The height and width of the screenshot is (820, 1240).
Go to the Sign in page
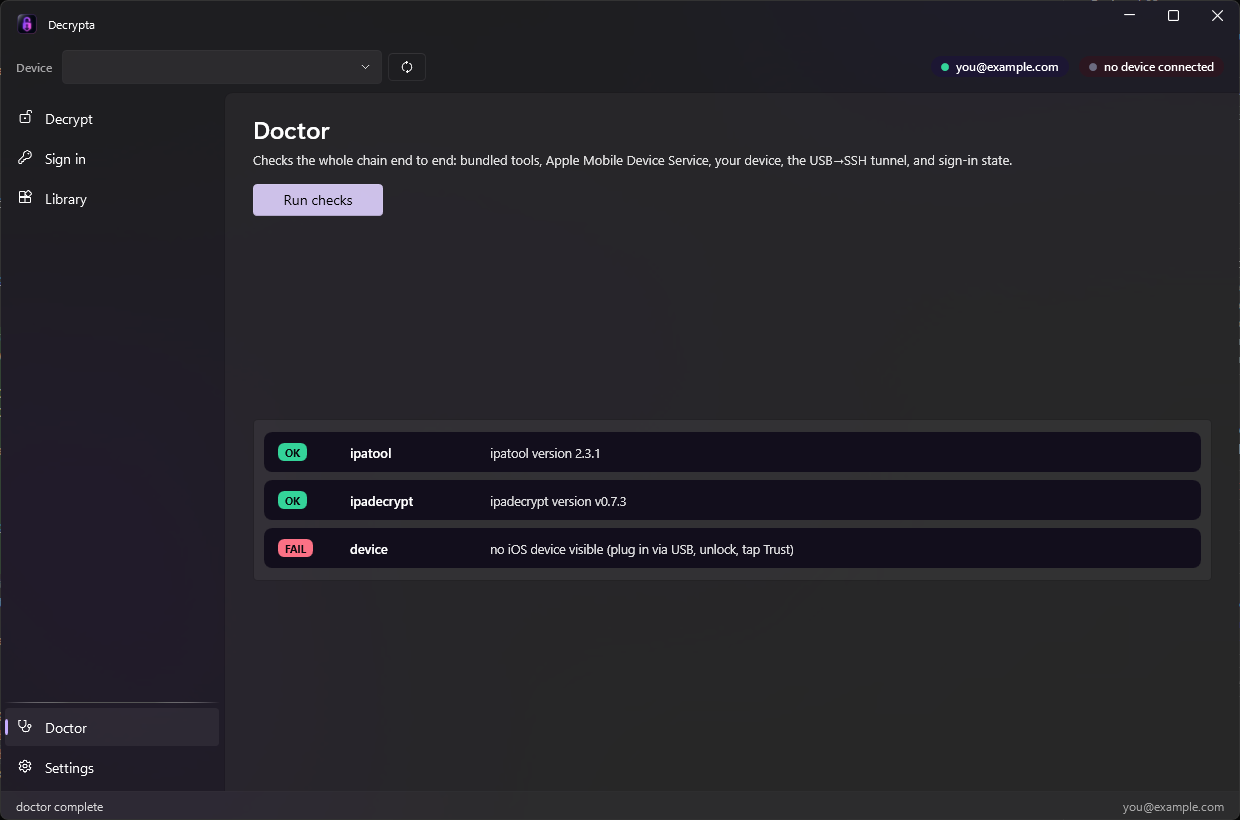pyautogui.click(x=112, y=159)
